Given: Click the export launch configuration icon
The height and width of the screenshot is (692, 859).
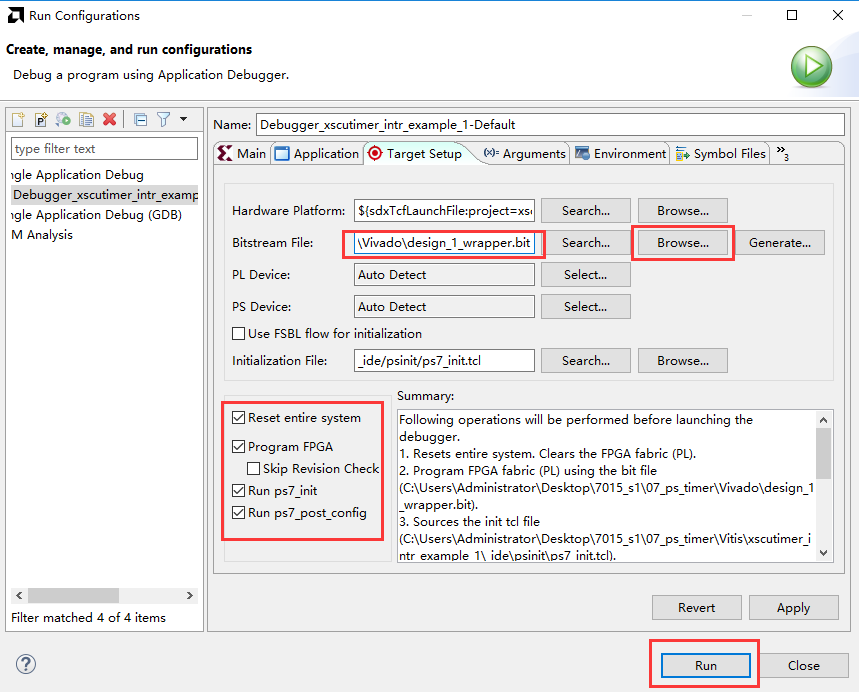Looking at the screenshot, I should point(63,119).
